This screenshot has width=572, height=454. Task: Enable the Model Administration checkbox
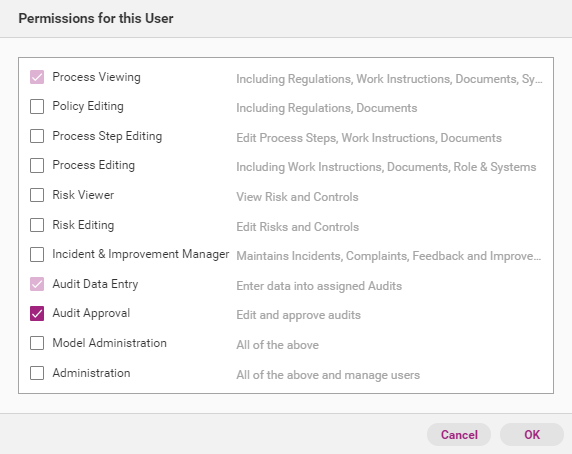point(37,343)
